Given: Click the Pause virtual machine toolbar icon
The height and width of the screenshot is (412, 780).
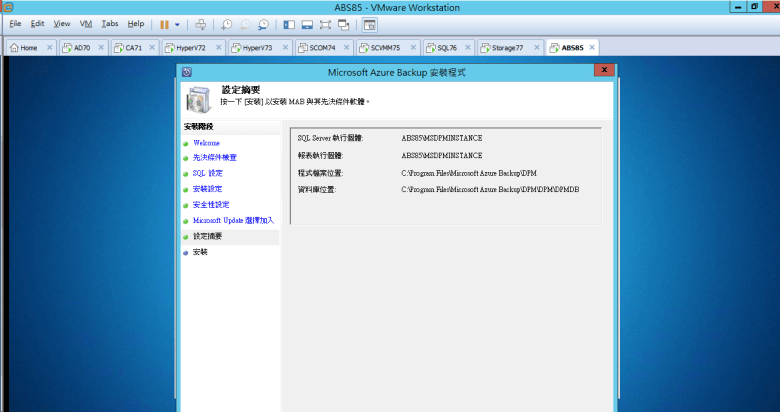Looking at the screenshot, I should pos(164,24).
